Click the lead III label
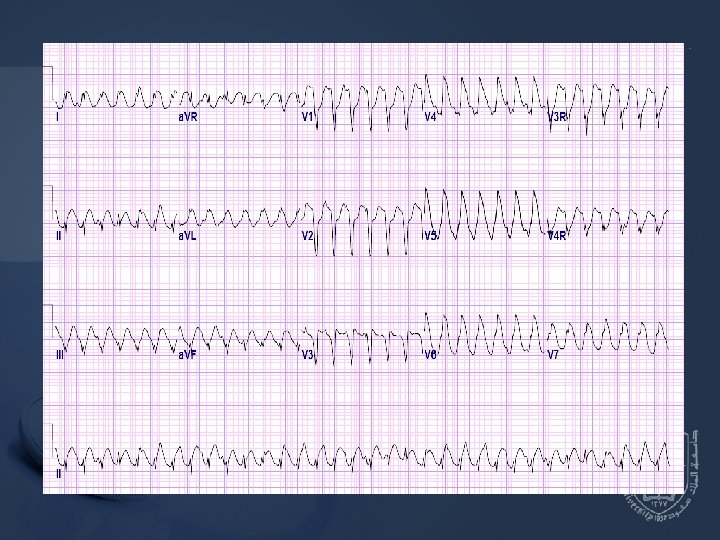The height and width of the screenshot is (540, 720). coord(60,355)
